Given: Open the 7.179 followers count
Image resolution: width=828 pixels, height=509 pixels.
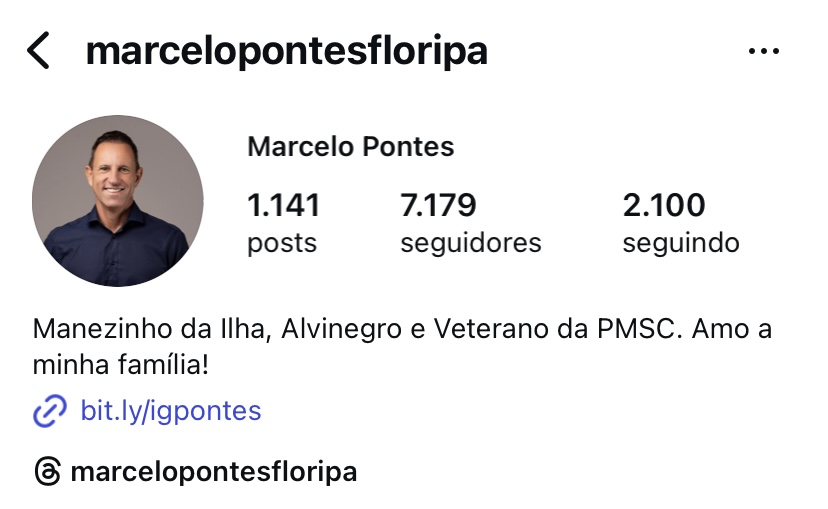Looking at the screenshot, I should (438, 205).
